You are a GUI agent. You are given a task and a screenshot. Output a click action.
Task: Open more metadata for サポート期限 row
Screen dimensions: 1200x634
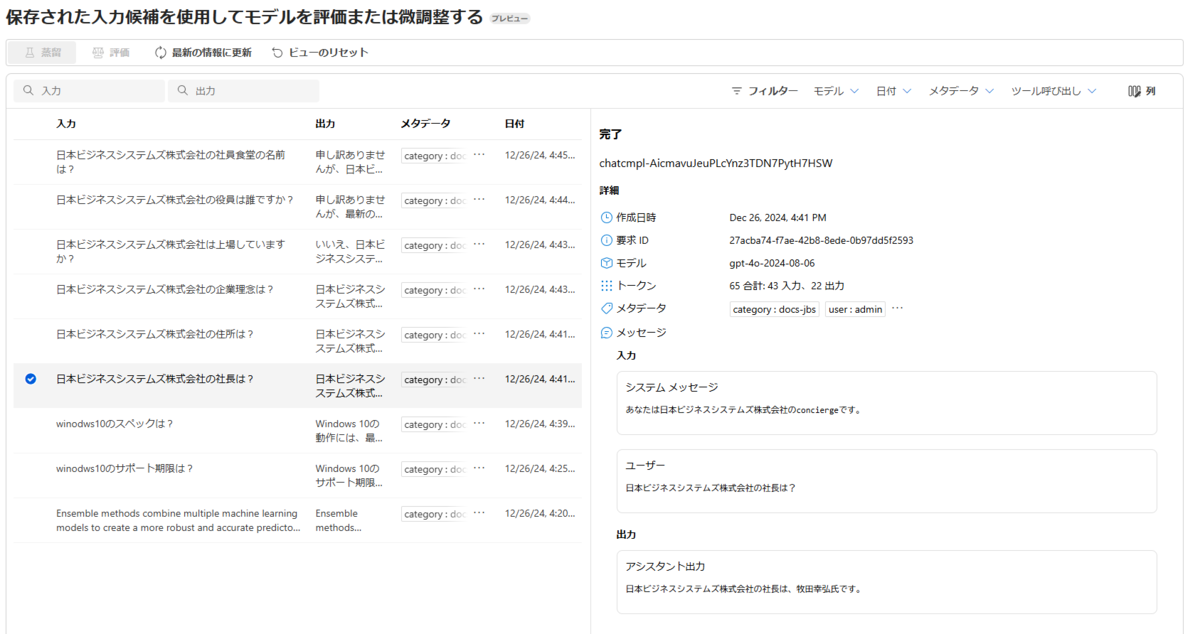click(479, 469)
